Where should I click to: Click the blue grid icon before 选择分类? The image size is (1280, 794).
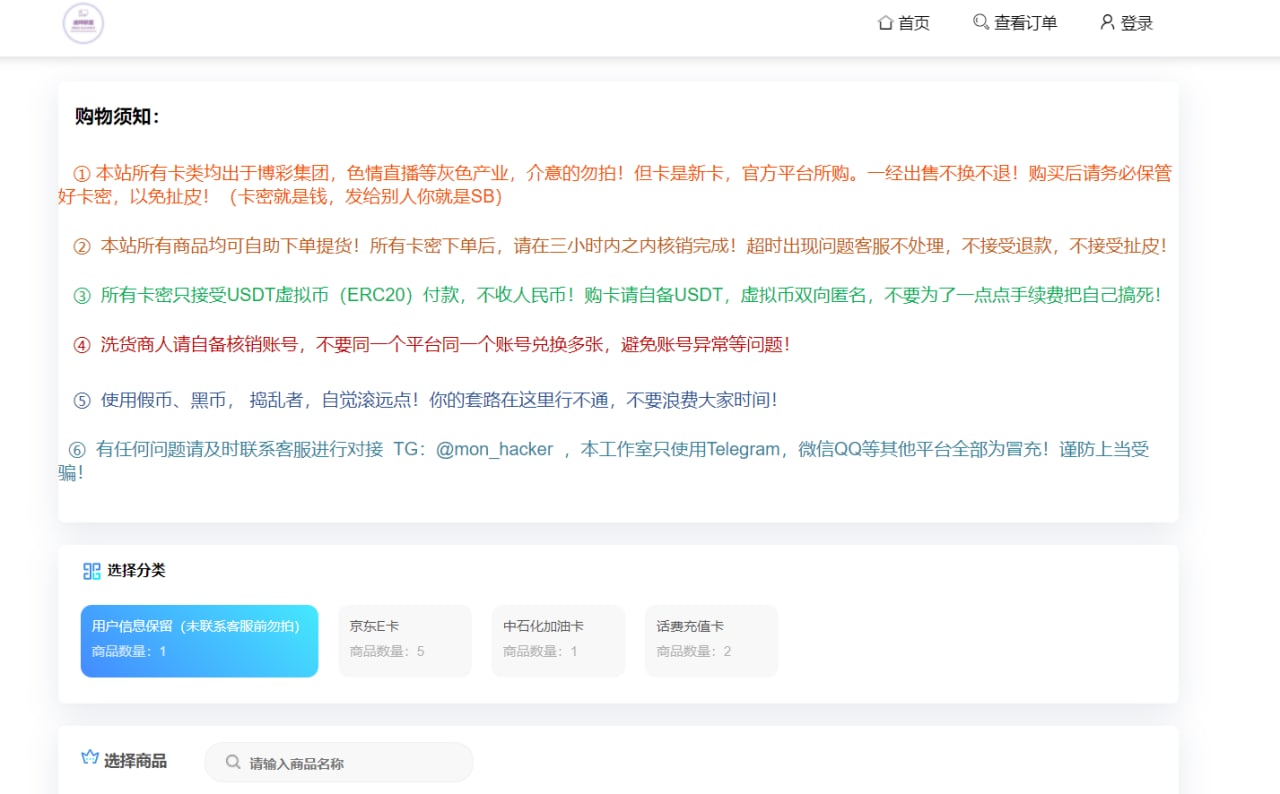pos(91,570)
